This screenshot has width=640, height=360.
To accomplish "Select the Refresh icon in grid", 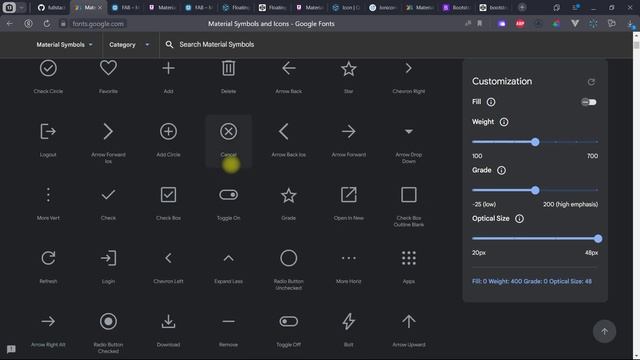I will 48,258.
